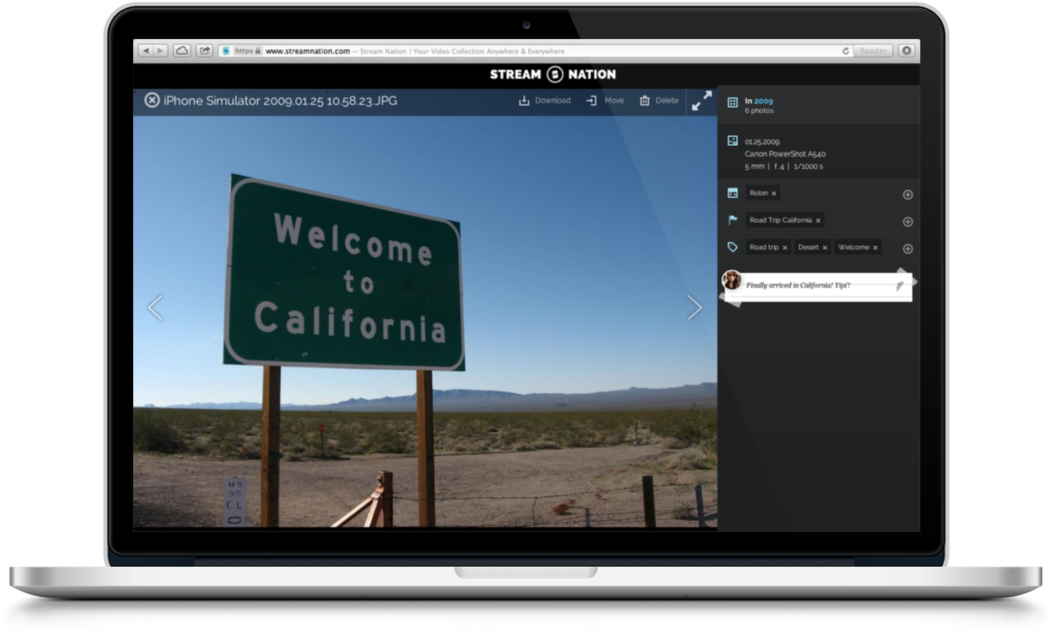Click the pin icon on the comment

point(898,285)
